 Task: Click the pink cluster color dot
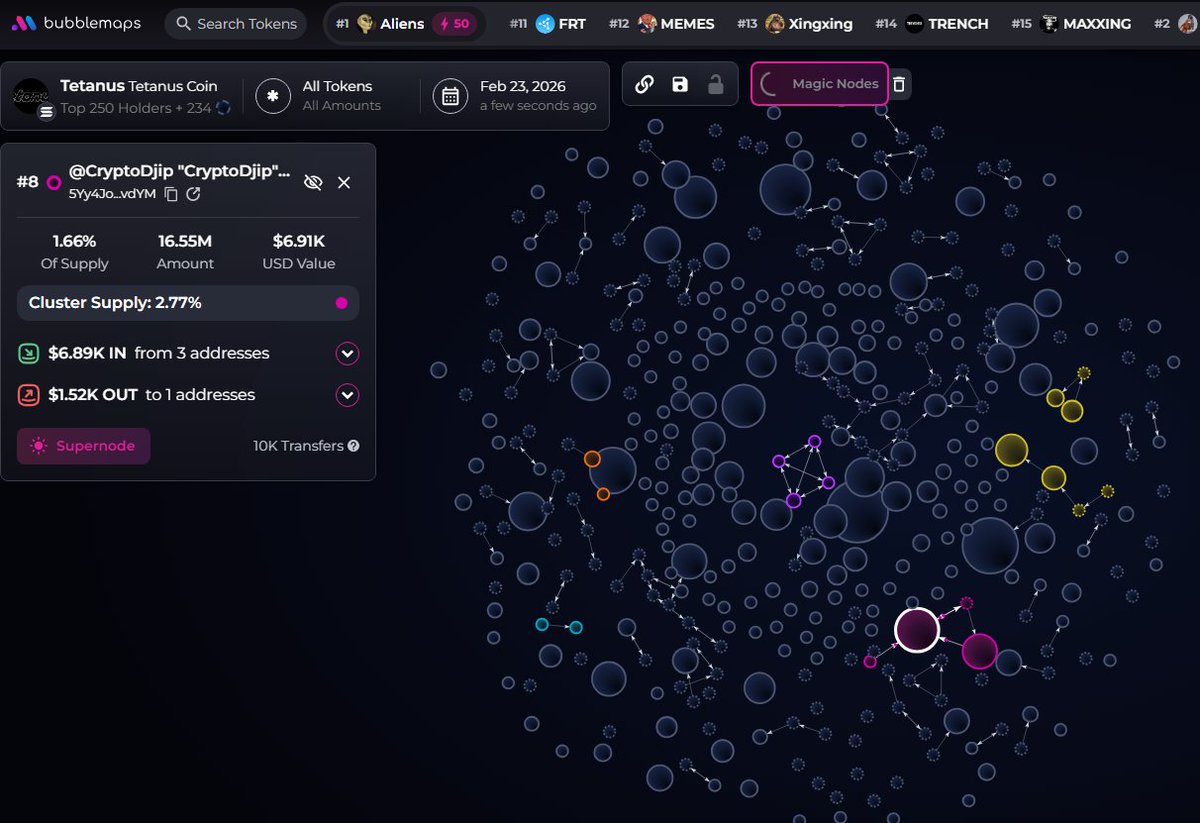(341, 303)
